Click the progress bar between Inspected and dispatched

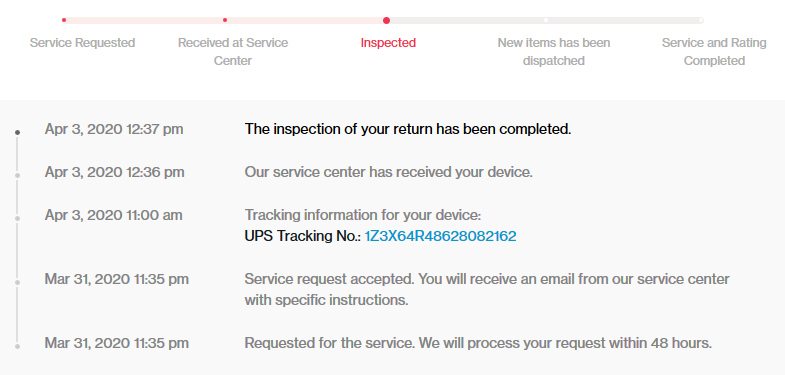click(466, 21)
